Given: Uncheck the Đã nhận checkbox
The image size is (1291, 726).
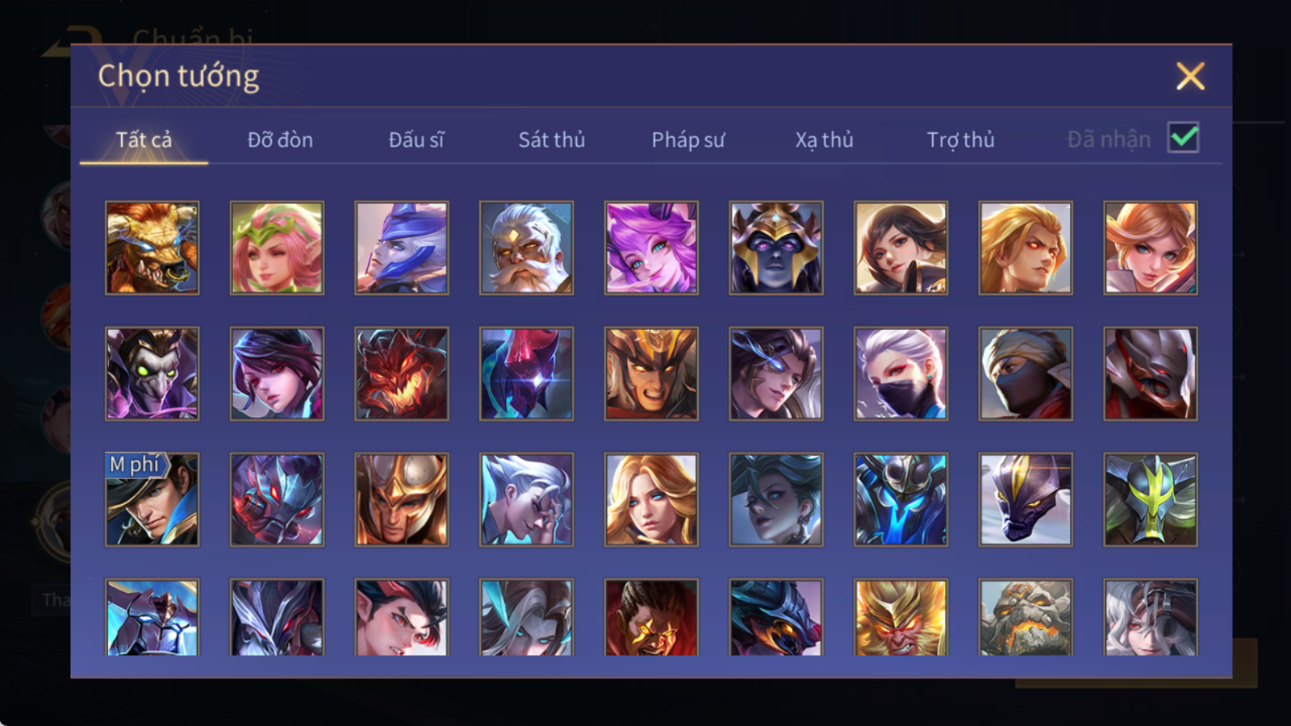Looking at the screenshot, I should click(x=1183, y=139).
